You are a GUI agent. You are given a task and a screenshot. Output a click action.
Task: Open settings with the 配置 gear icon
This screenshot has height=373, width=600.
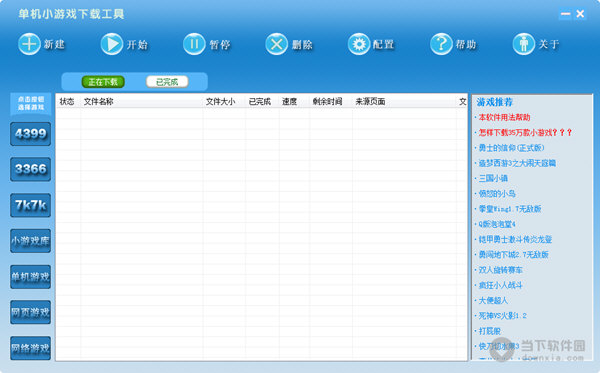coord(359,44)
